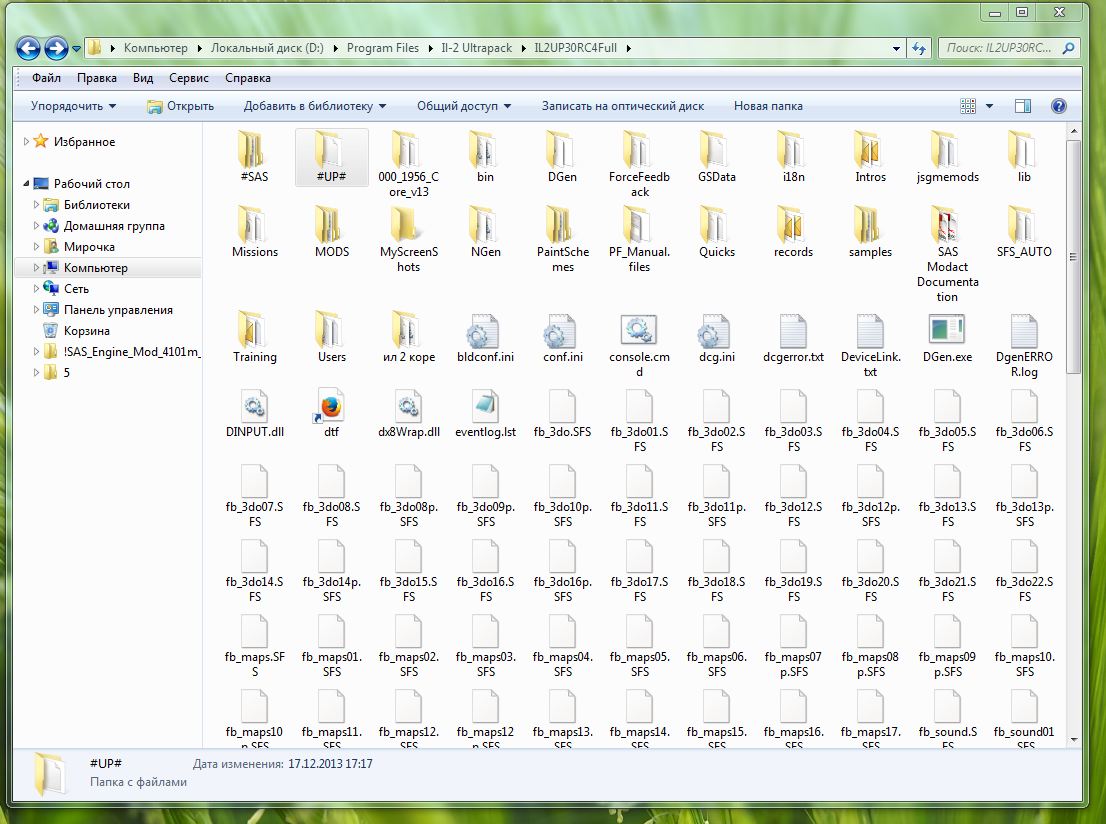Click Записать на оптический диск button

[622, 106]
